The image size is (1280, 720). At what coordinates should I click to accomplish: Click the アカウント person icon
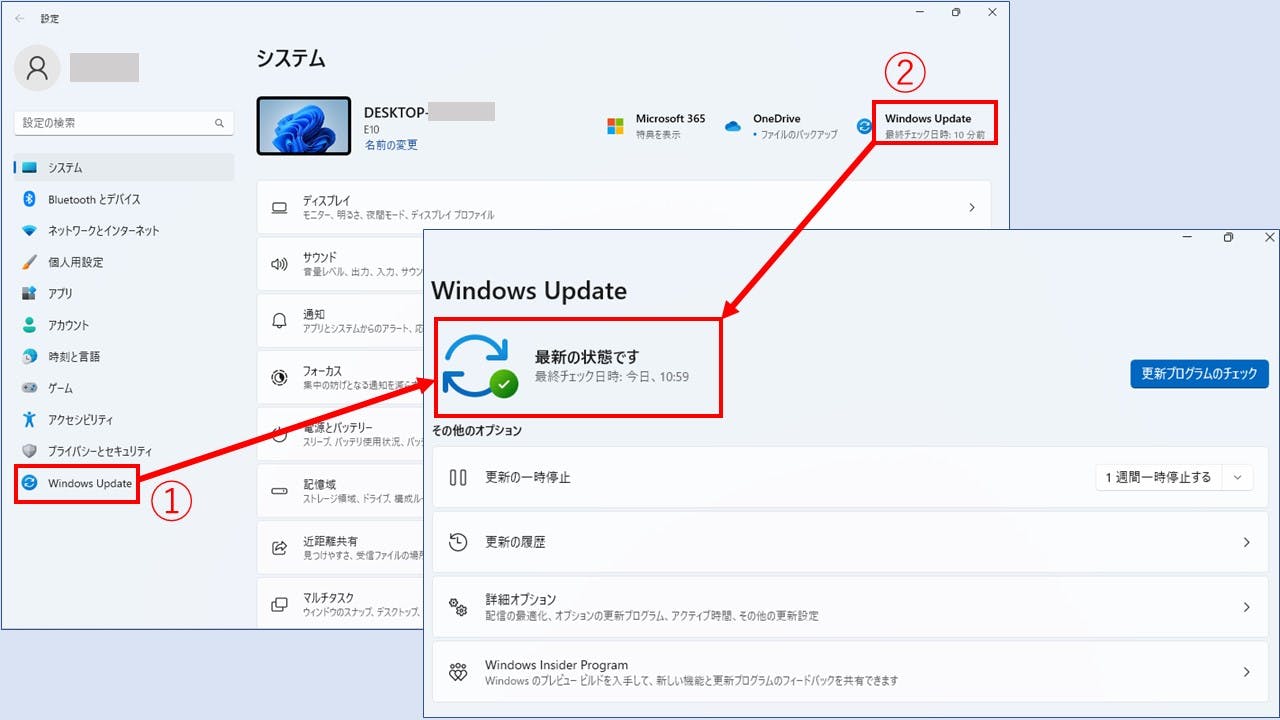[29, 325]
